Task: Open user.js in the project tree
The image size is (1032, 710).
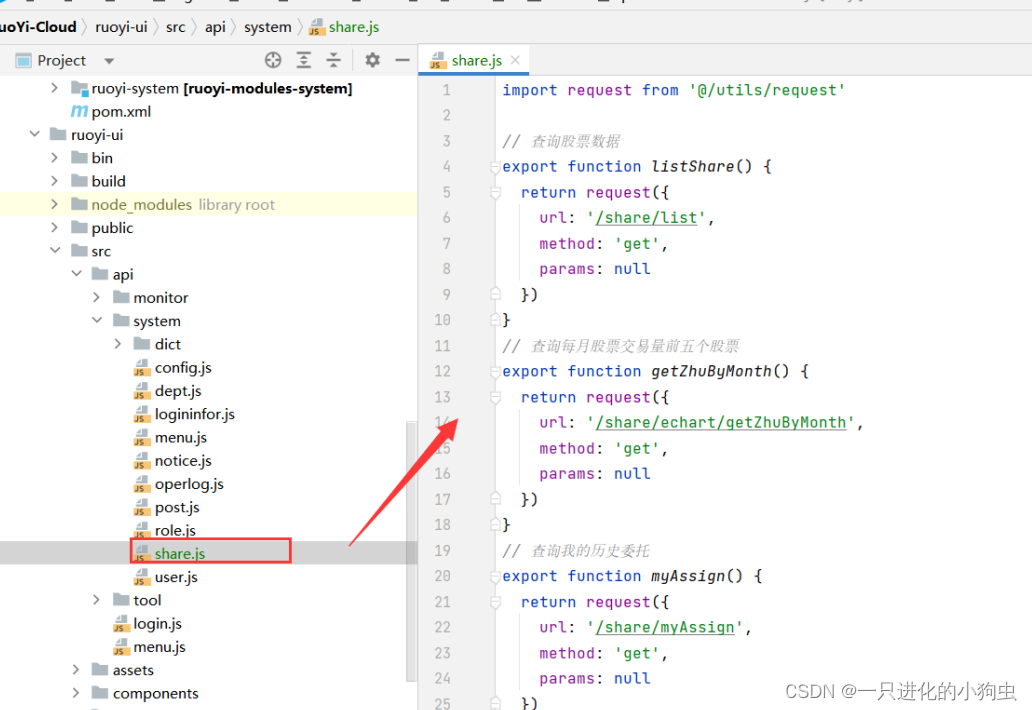Action: (x=175, y=577)
